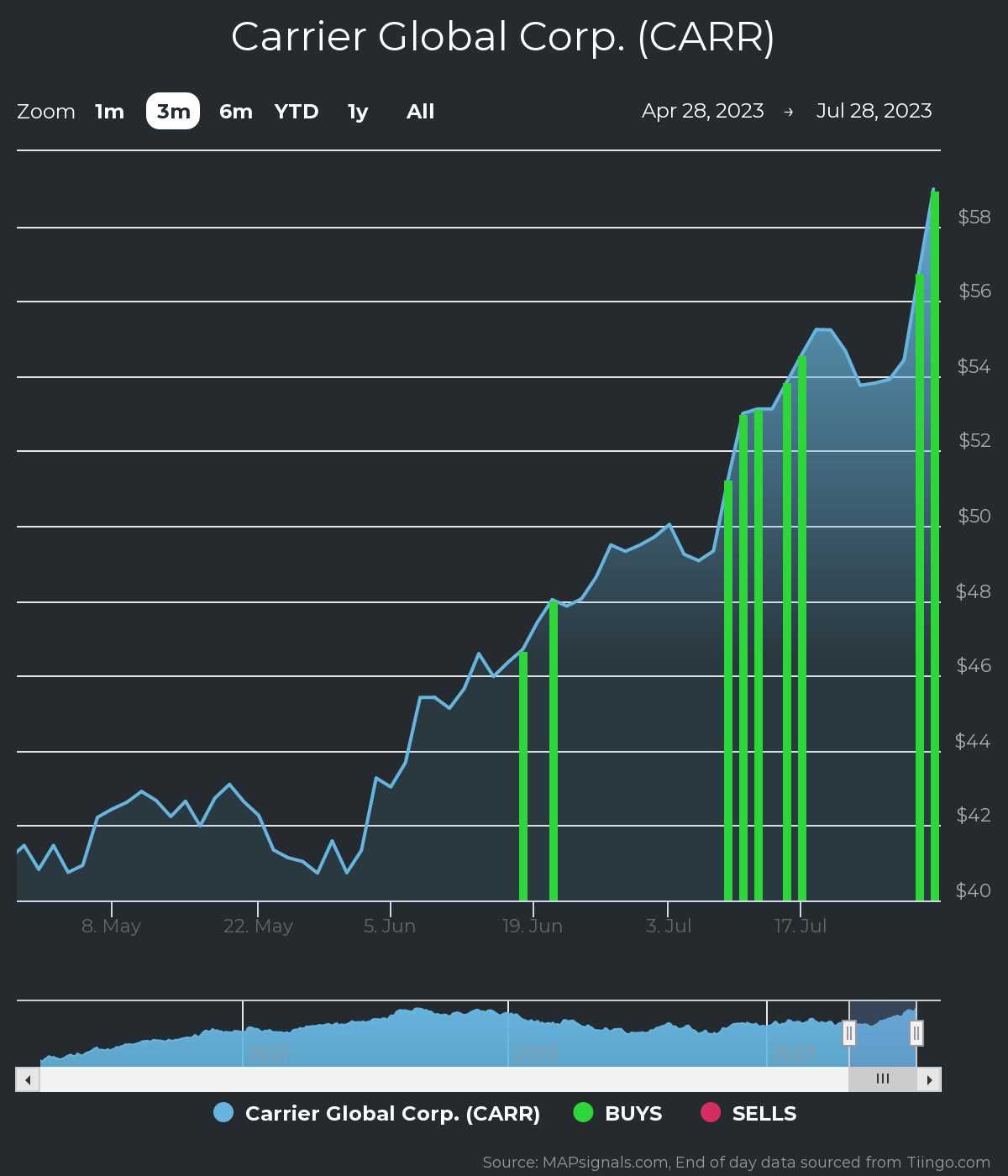Edit the Jul 28, 2023 end date

[x=874, y=111]
